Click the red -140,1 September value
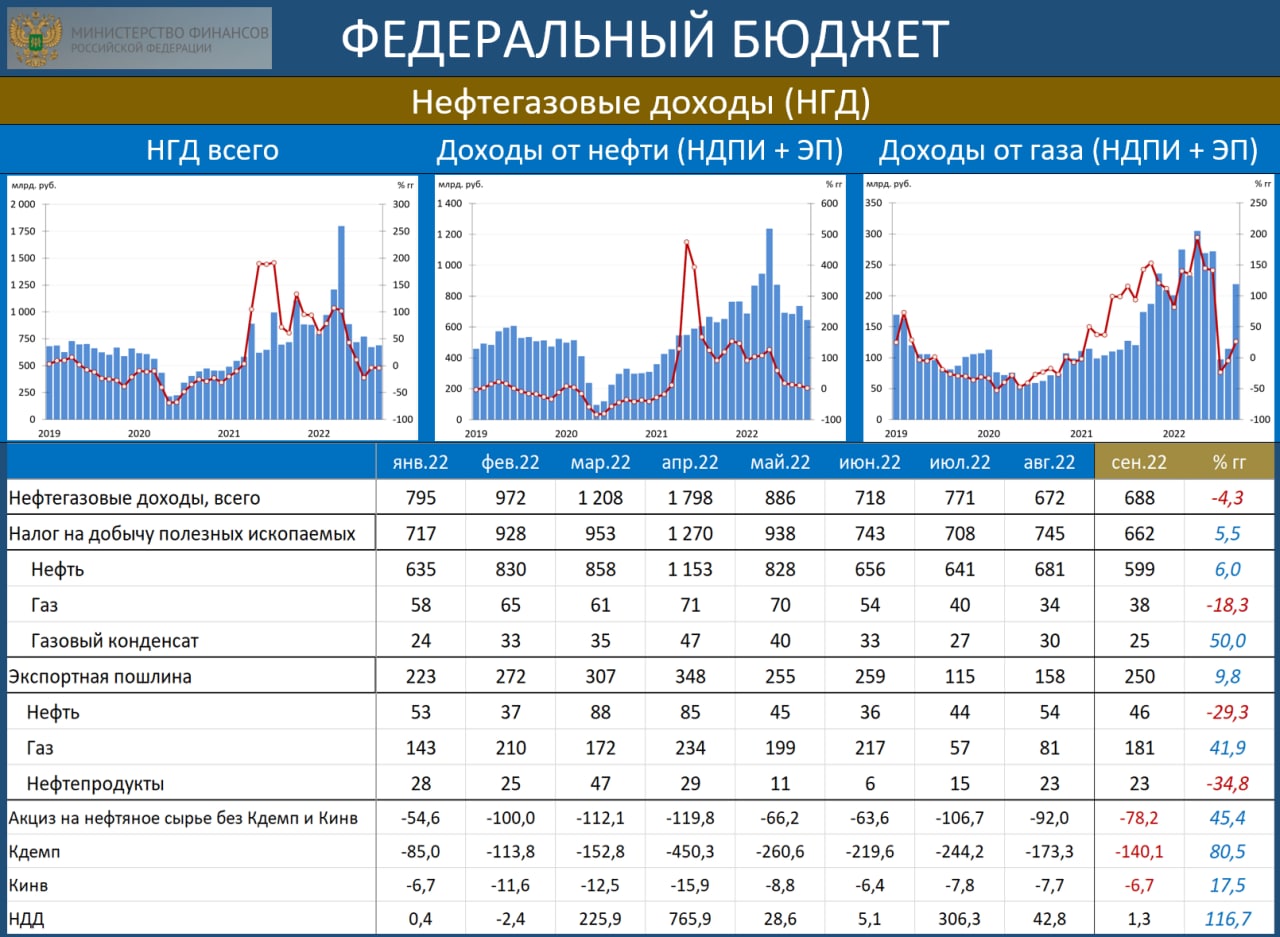Viewport: 1280px width, 937px height. click(x=1139, y=854)
